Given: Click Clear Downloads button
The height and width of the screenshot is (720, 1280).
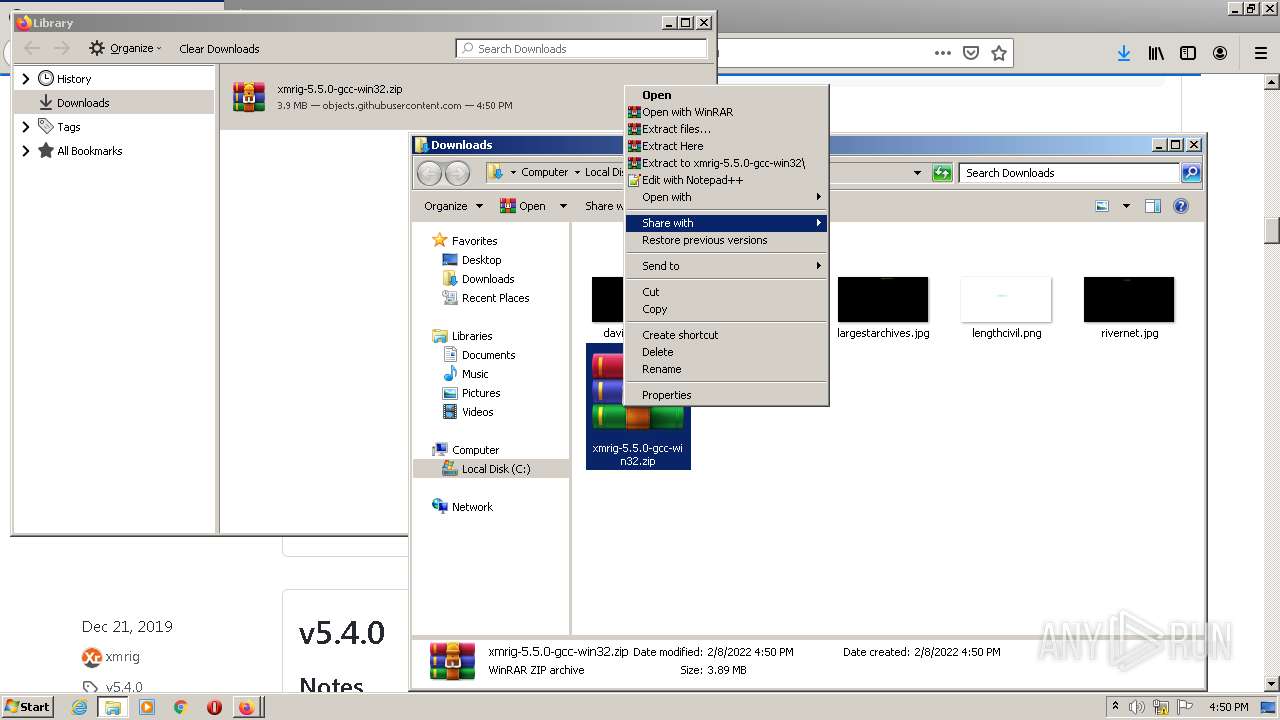Looking at the screenshot, I should 219,48.
